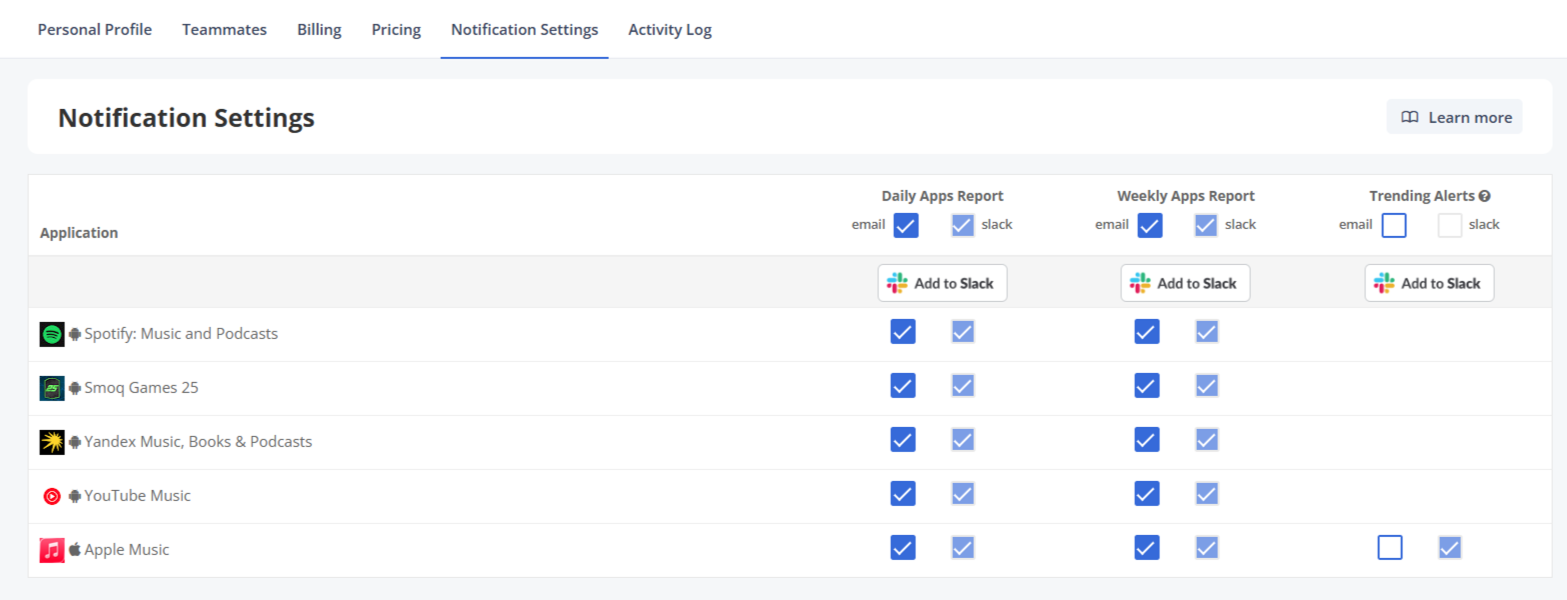Toggle Weekly Apps Report slack header checkbox

coord(1206,225)
